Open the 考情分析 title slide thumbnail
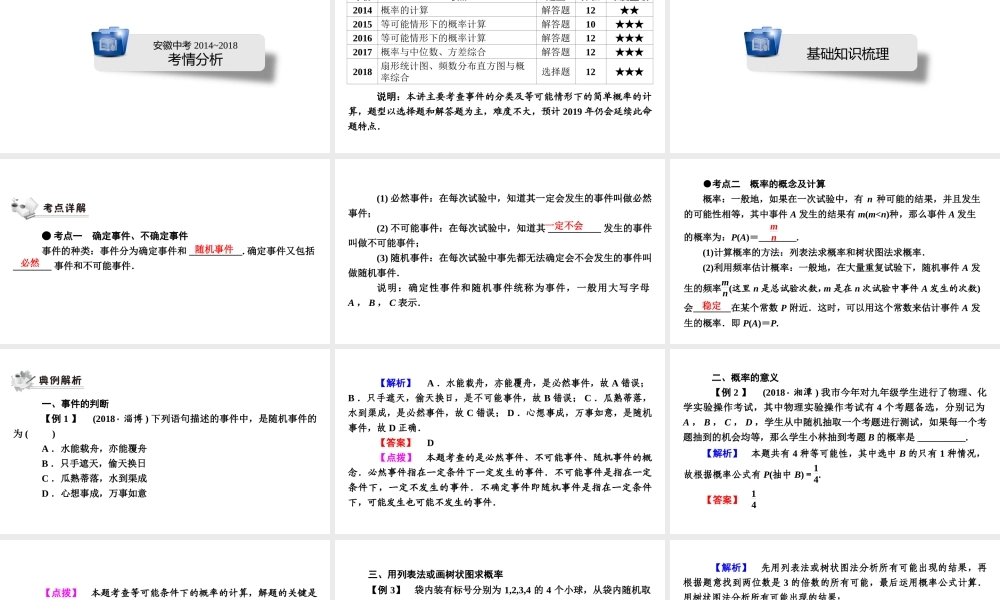Image resolution: width=1000 pixels, height=600 pixels. point(165,76)
